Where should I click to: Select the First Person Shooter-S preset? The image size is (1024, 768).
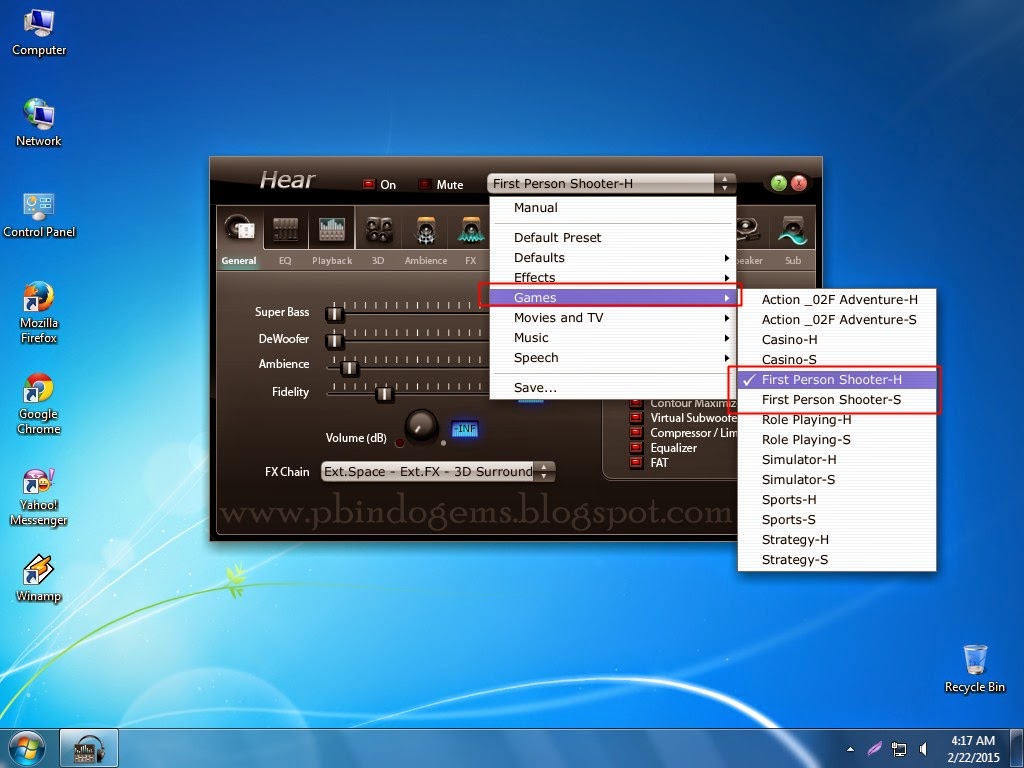tap(837, 400)
